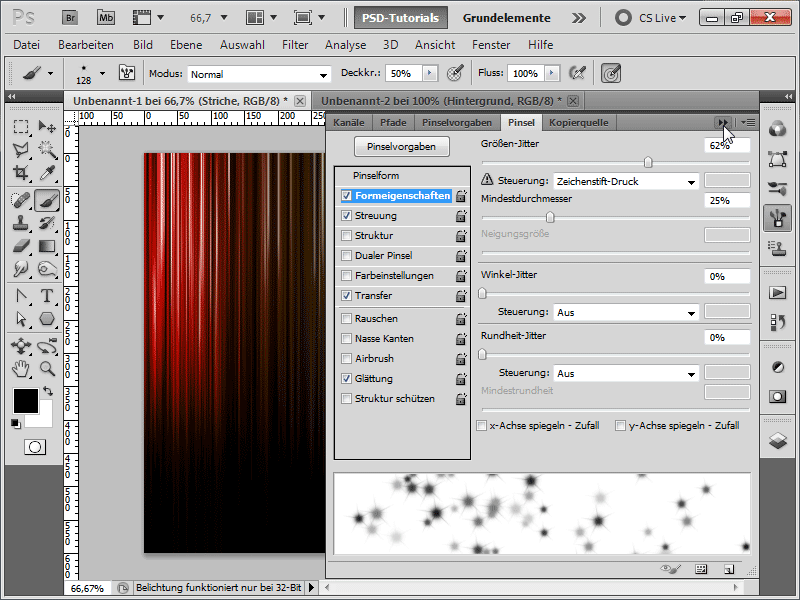Image resolution: width=800 pixels, height=600 pixels.
Task: Open the layers panel icon in right dock
Action: coord(778,441)
